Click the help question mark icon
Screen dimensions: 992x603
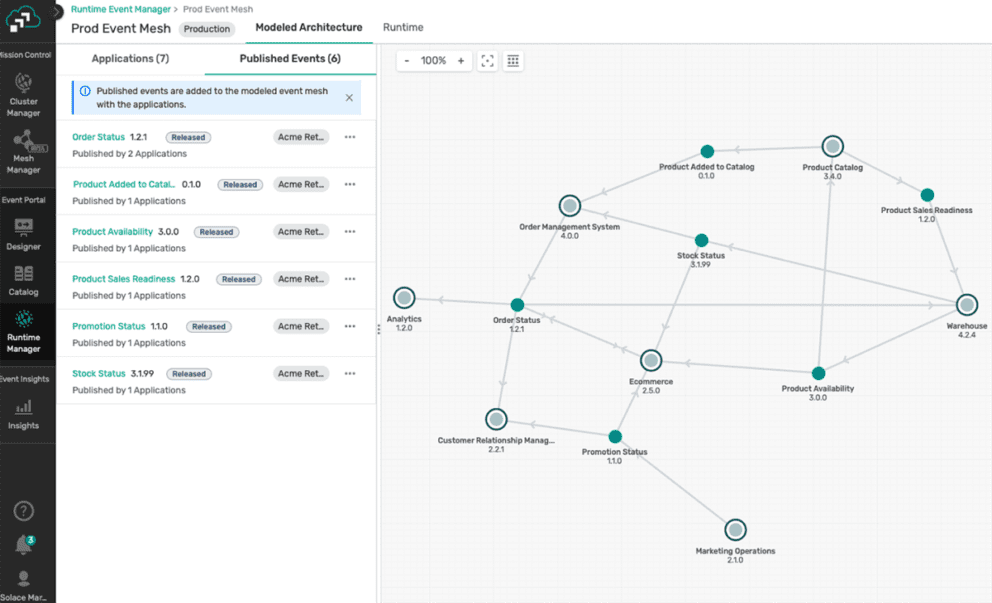coord(23,511)
